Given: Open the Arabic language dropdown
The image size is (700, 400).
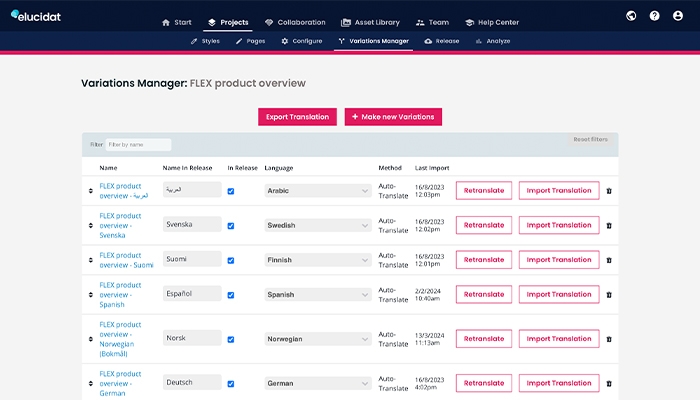Looking at the screenshot, I should coord(318,191).
